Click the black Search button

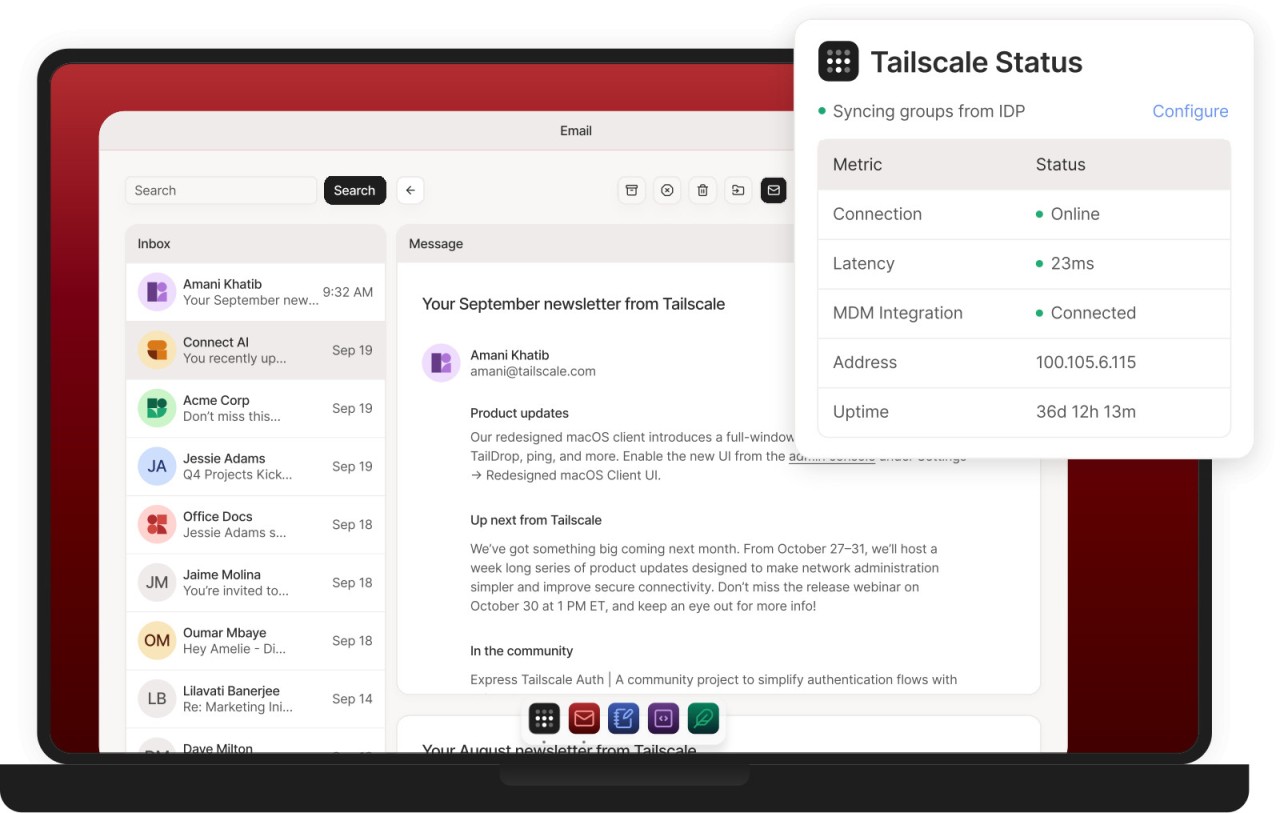click(x=355, y=190)
